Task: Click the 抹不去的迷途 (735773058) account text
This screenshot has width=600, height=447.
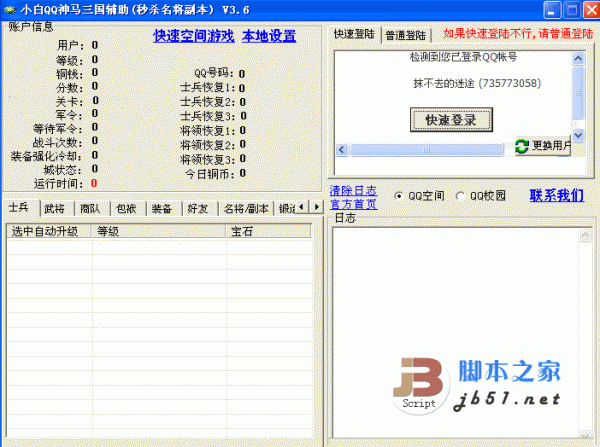Action: point(477,83)
